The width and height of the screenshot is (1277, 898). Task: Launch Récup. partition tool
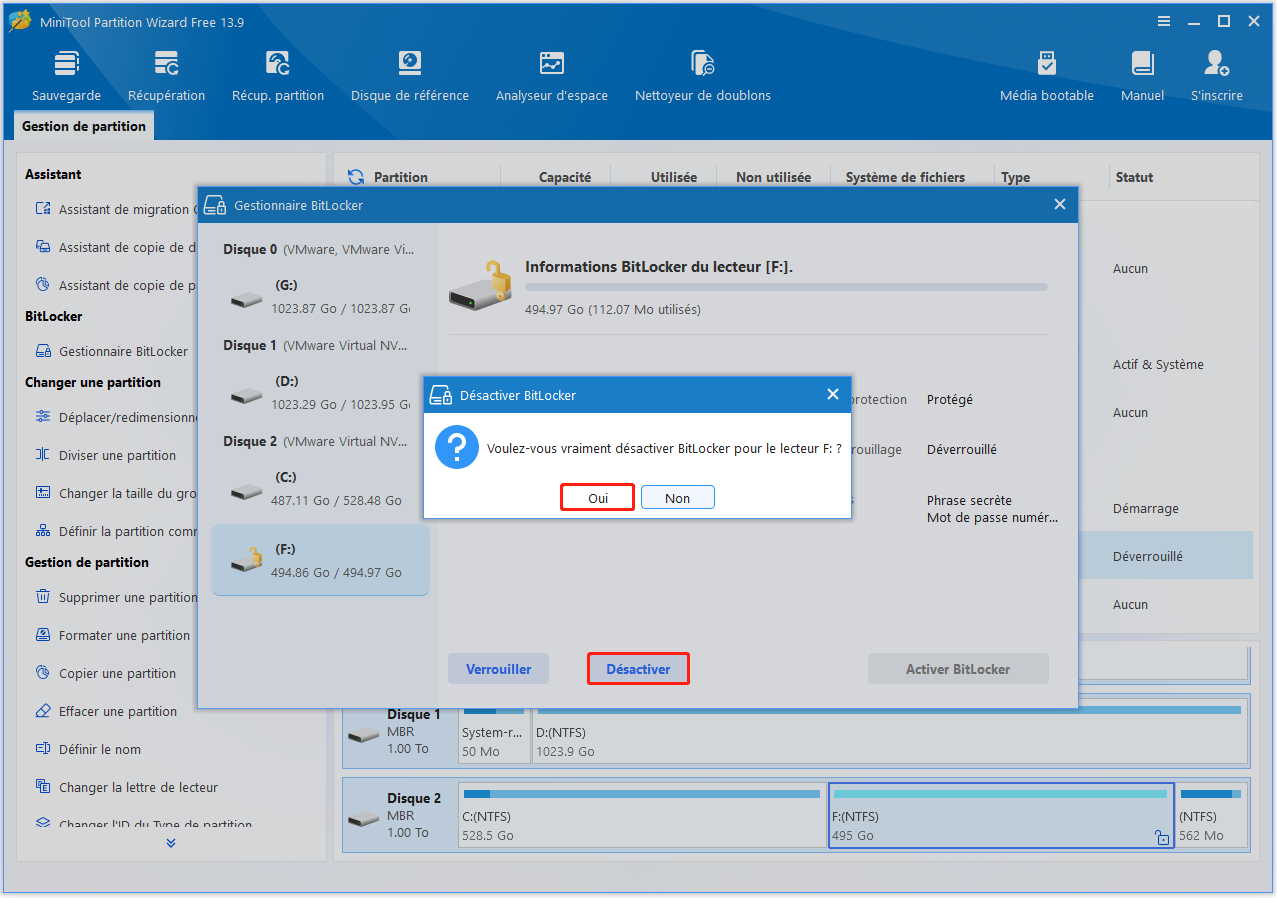(x=278, y=77)
